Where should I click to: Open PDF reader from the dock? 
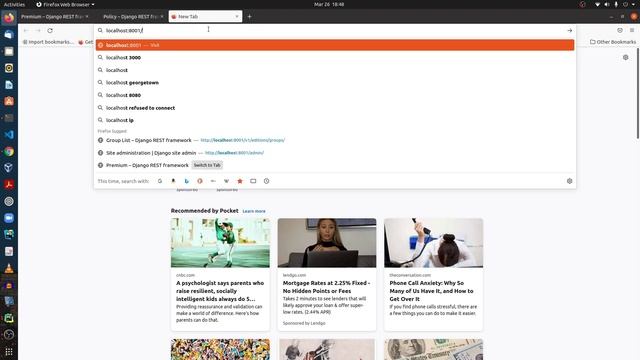click(9, 184)
